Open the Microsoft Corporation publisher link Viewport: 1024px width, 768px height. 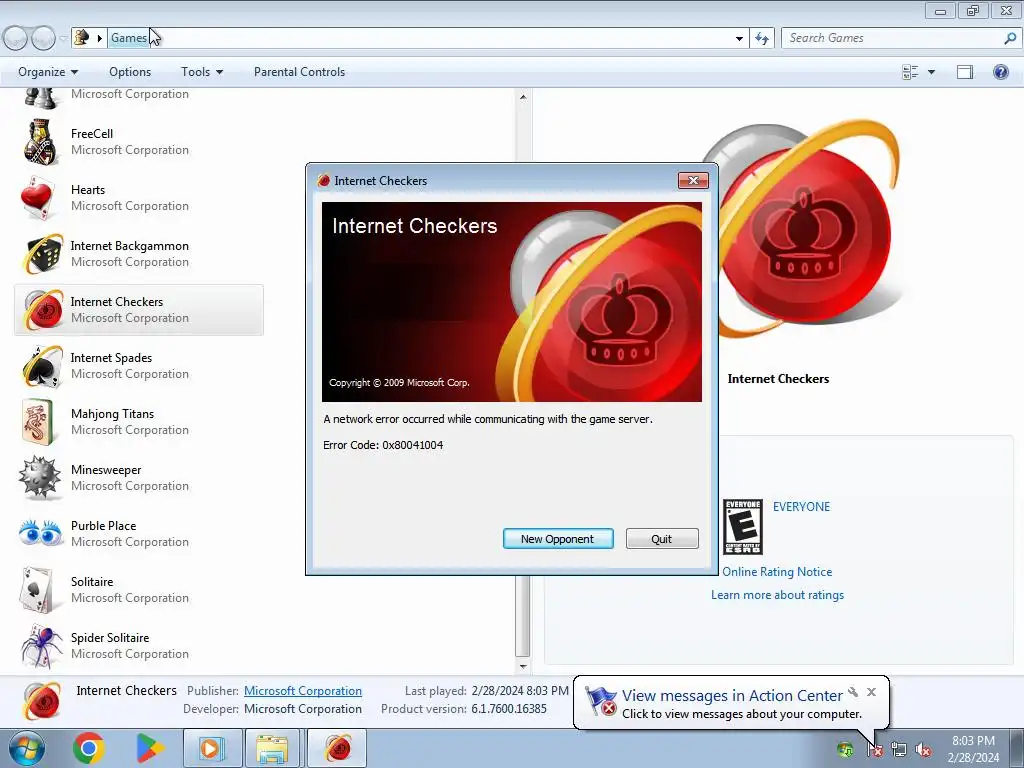(303, 691)
